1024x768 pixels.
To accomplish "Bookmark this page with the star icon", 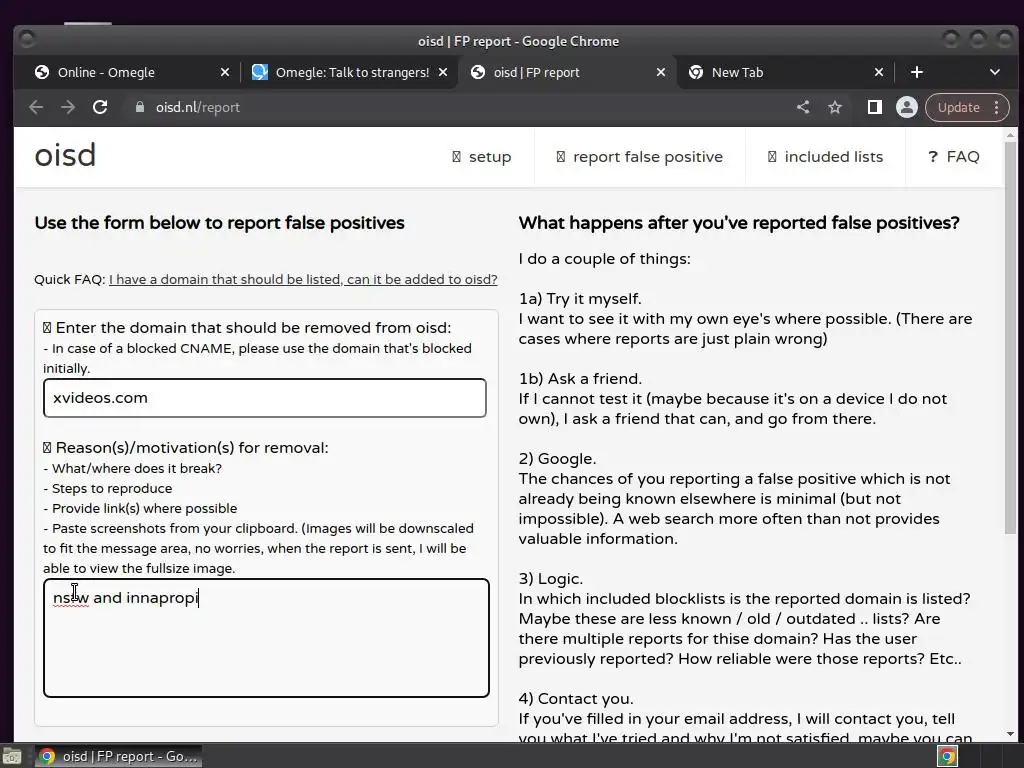I will 835,107.
